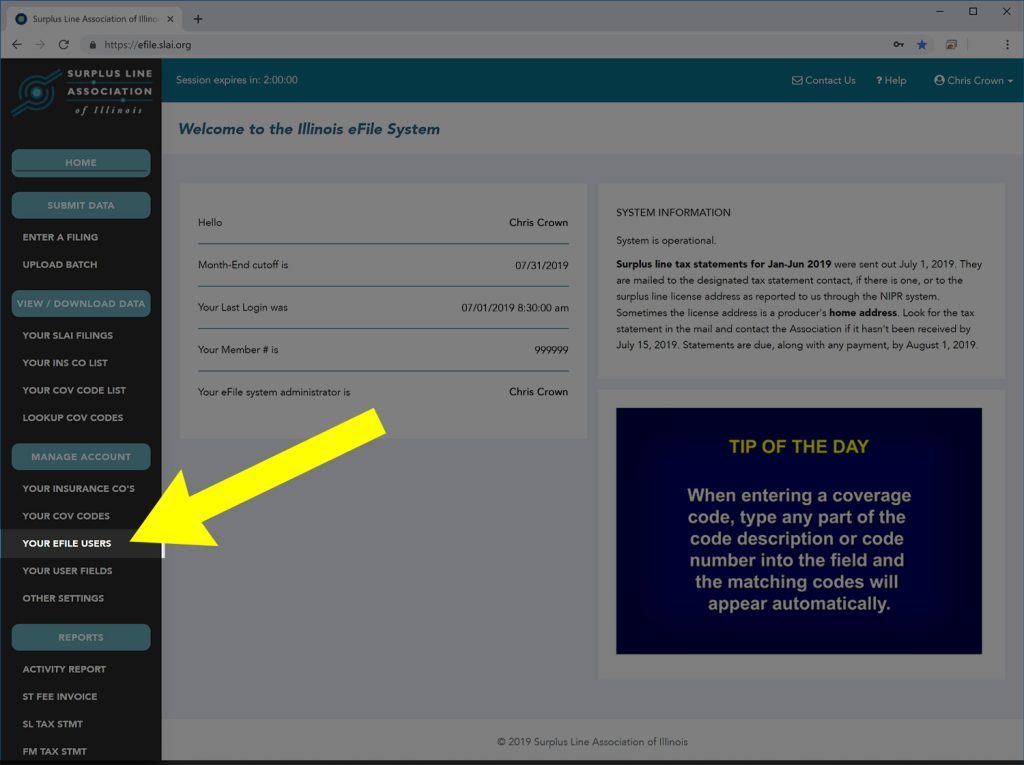Viewport: 1024px width, 765px height.
Task: Go to Other Settings
Action: click(x=63, y=598)
